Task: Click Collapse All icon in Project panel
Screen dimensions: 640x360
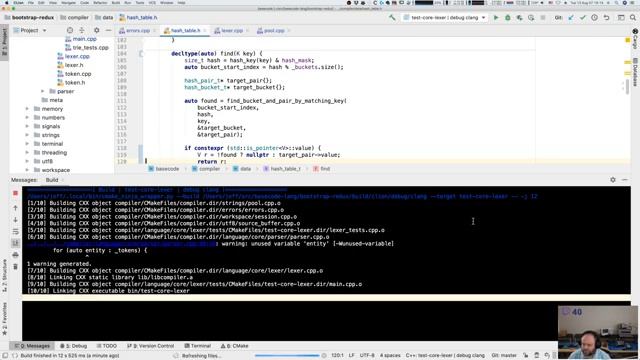Action: (x=82, y=30)
